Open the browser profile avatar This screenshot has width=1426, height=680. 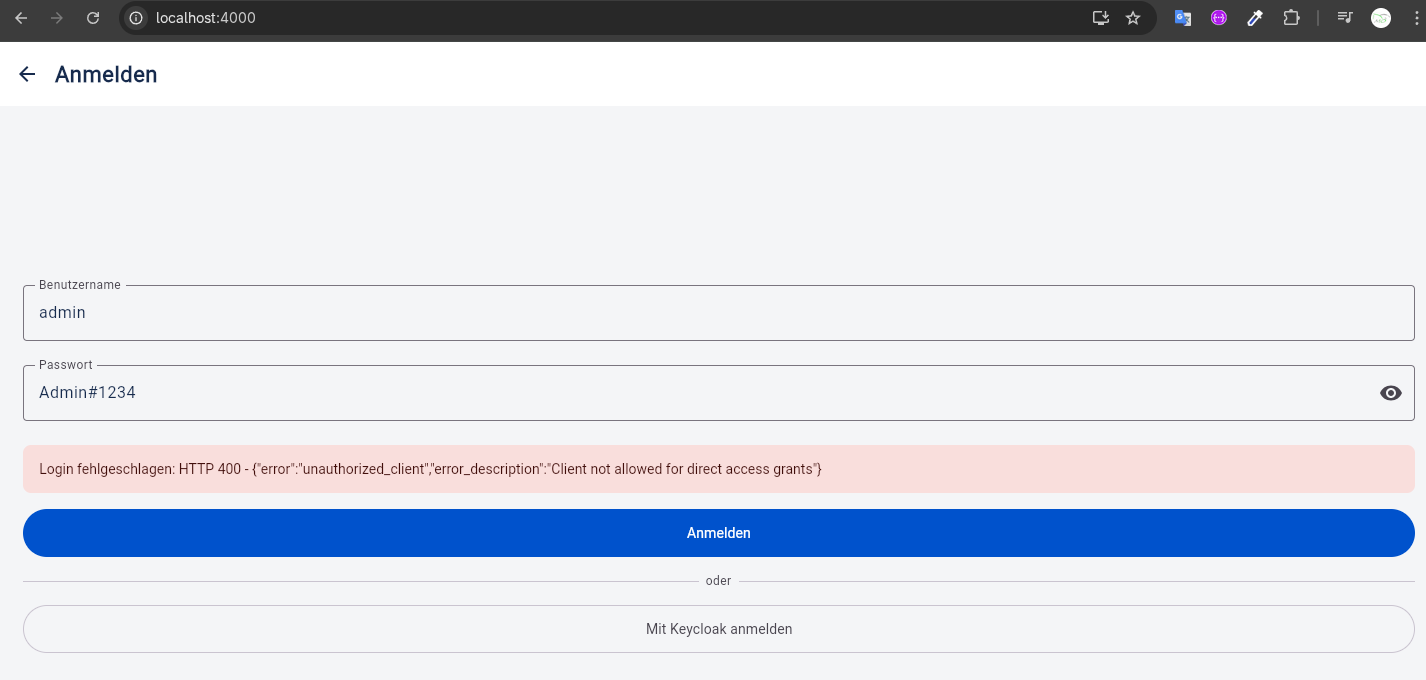point(1381,18)
